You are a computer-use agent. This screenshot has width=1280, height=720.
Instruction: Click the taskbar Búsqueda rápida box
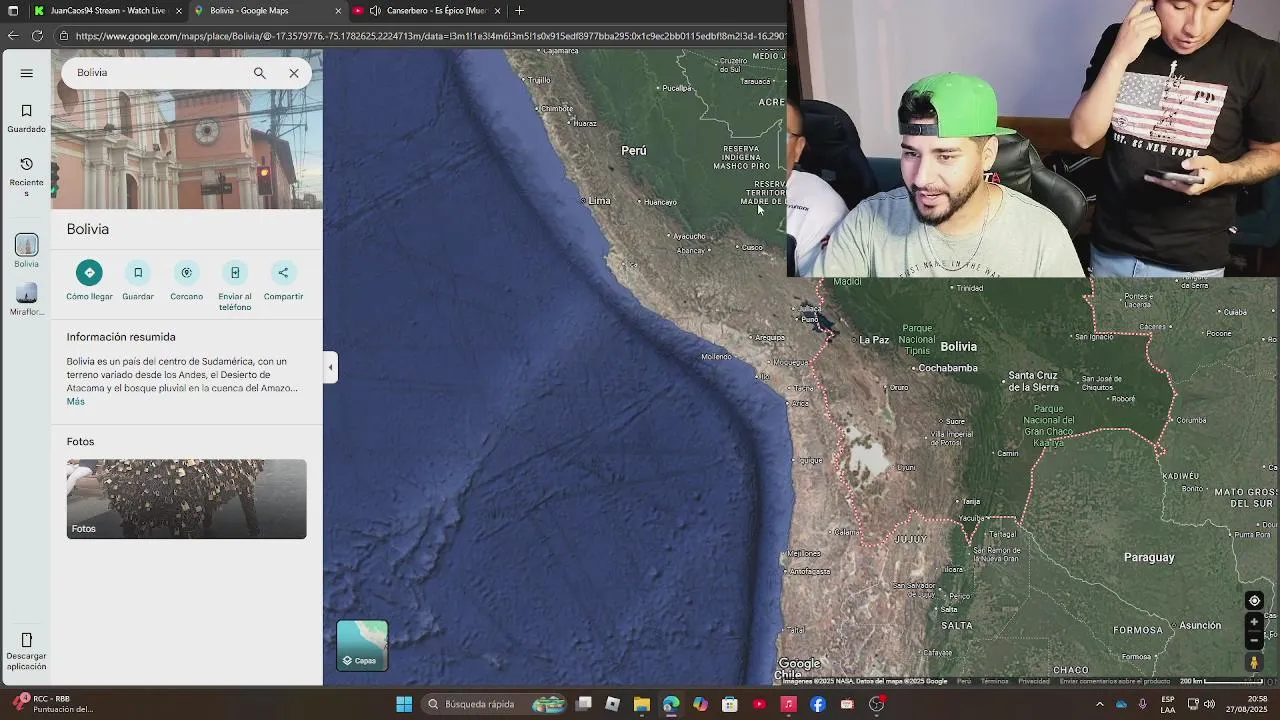point(494,704)
